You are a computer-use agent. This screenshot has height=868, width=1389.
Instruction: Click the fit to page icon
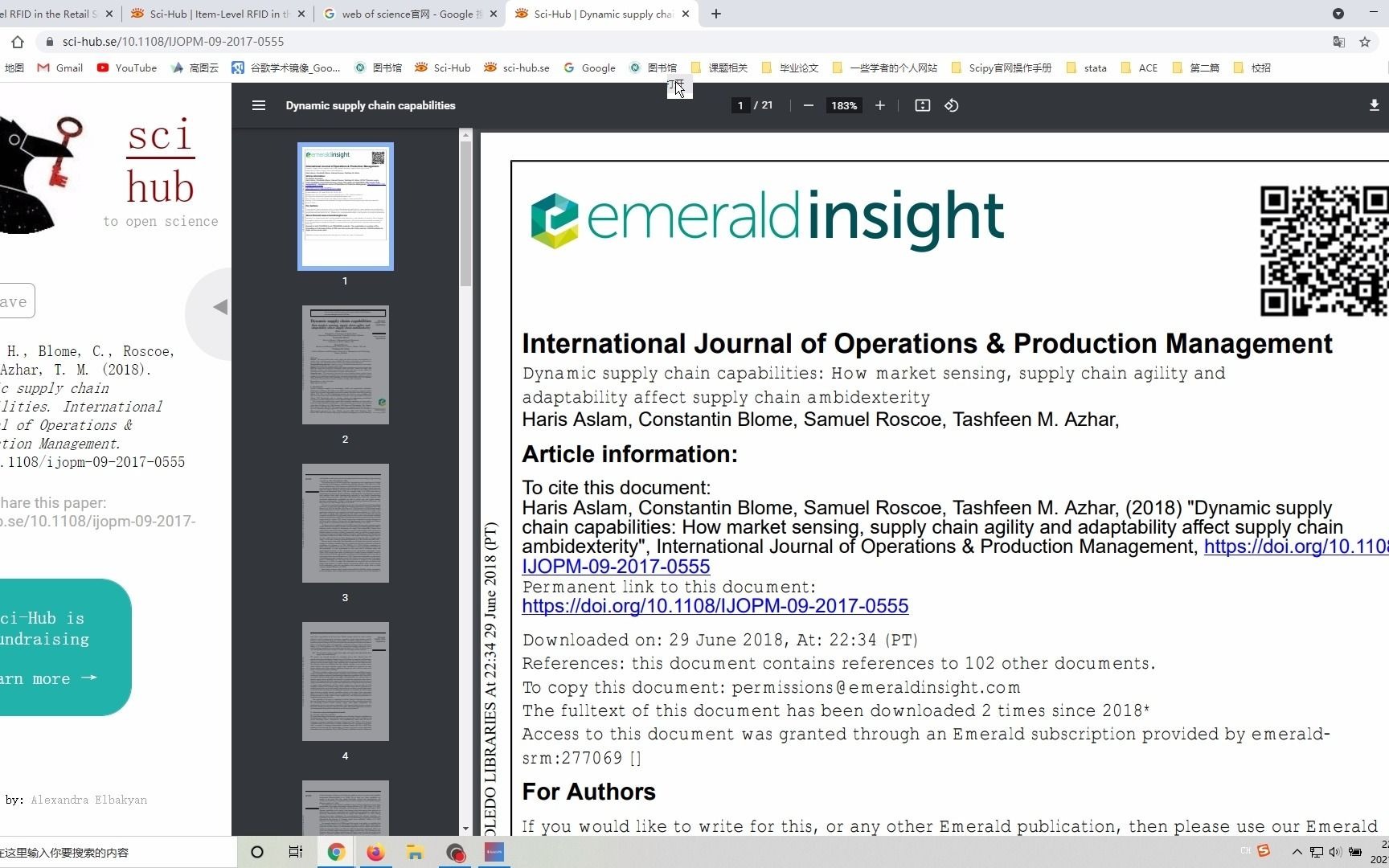[x=923, y=105]
